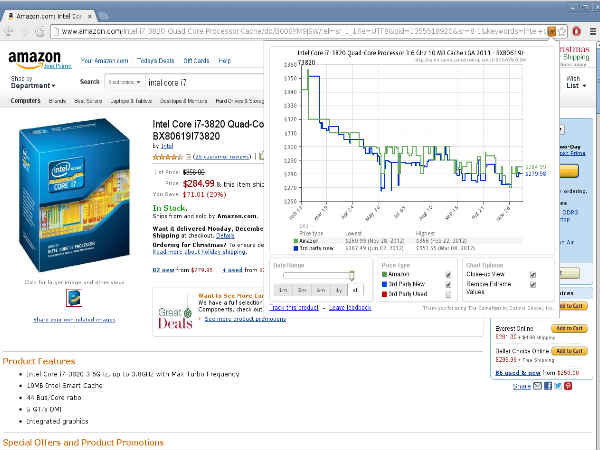Screen dimensions: 600x450
Task: Click the browser address bar URL
Action: (298, 31)
